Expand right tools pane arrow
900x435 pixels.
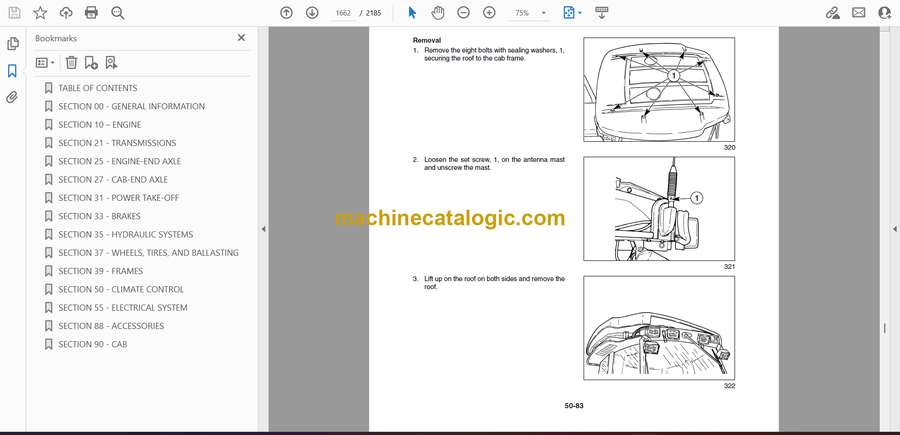(894, 229)
